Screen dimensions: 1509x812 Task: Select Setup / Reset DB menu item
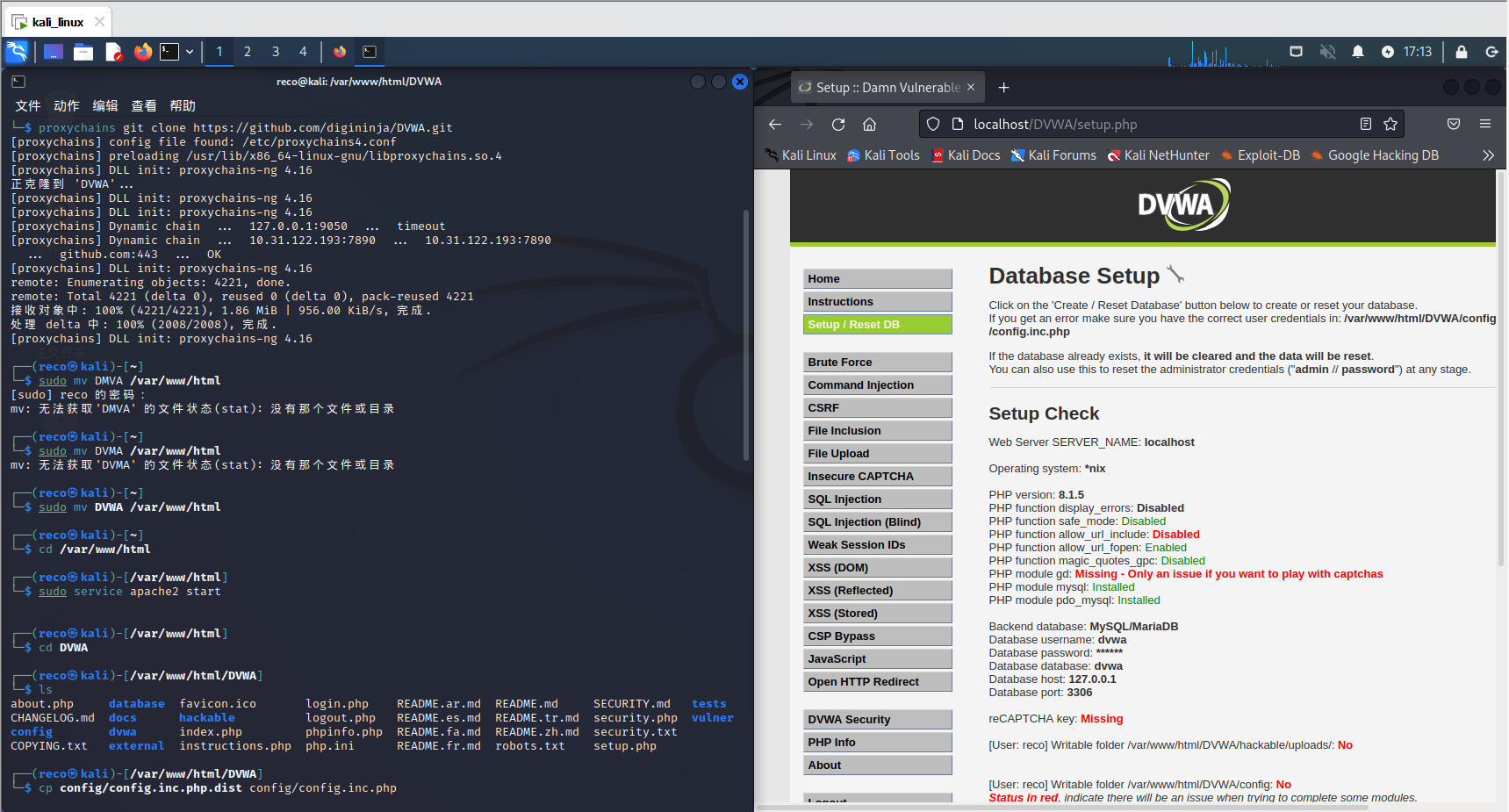(x=878, y=324)
